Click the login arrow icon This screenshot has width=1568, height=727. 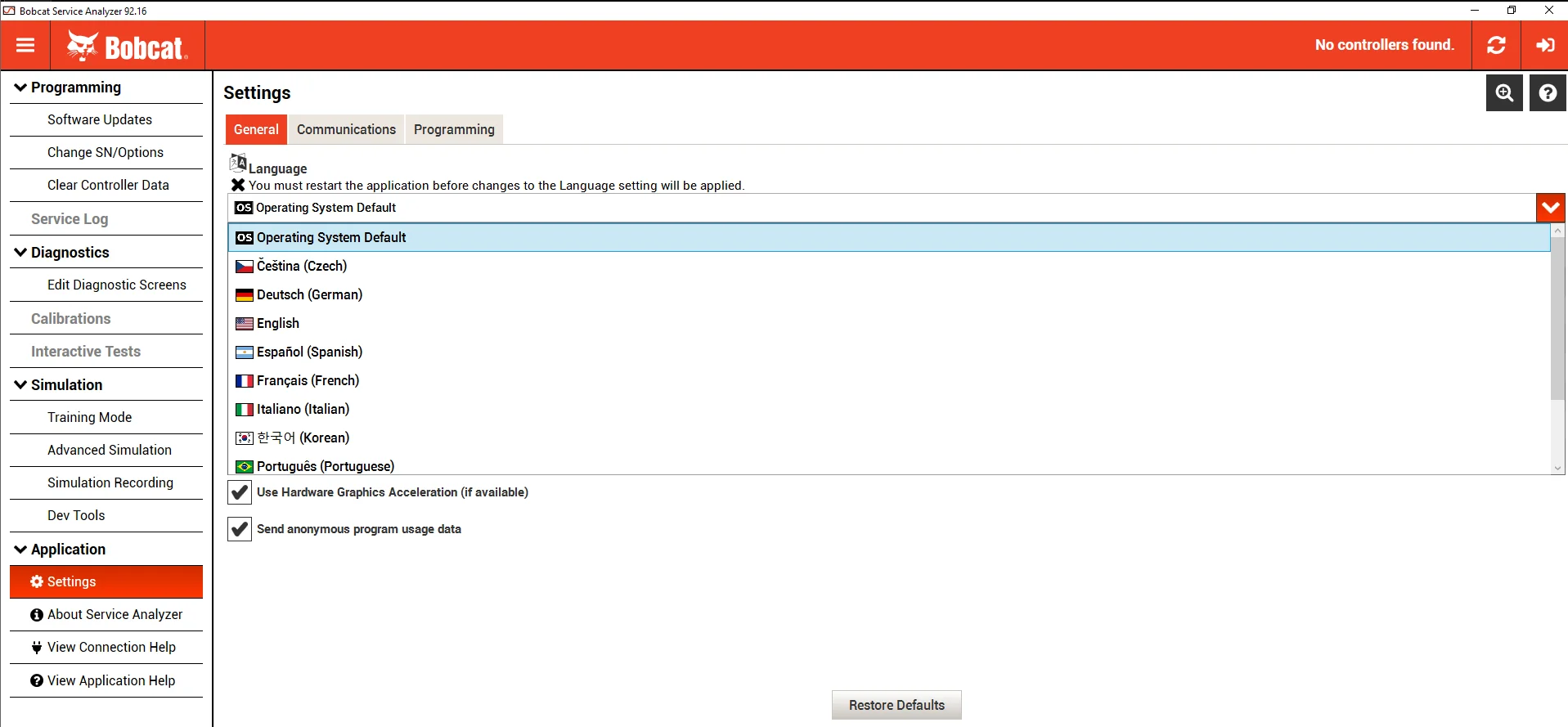click(1545, 45)
